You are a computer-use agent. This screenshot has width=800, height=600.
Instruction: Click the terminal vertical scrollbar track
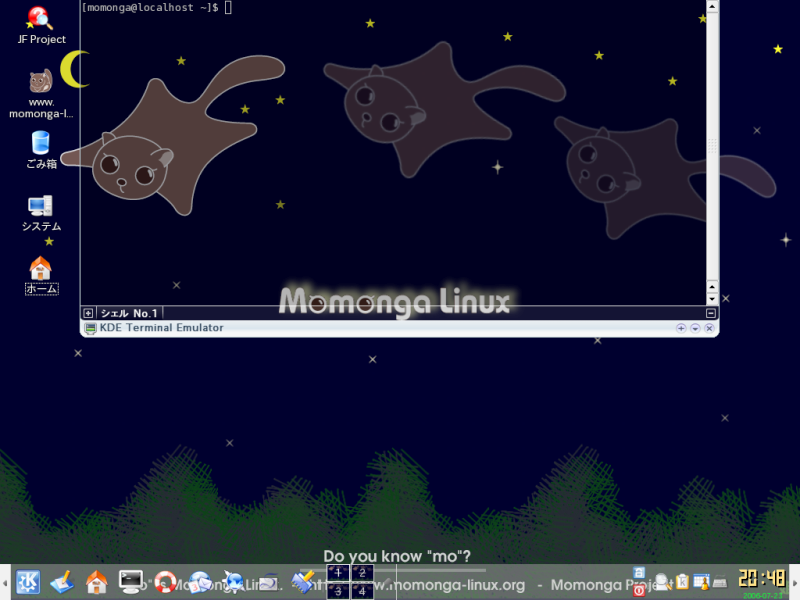(712, 146)
